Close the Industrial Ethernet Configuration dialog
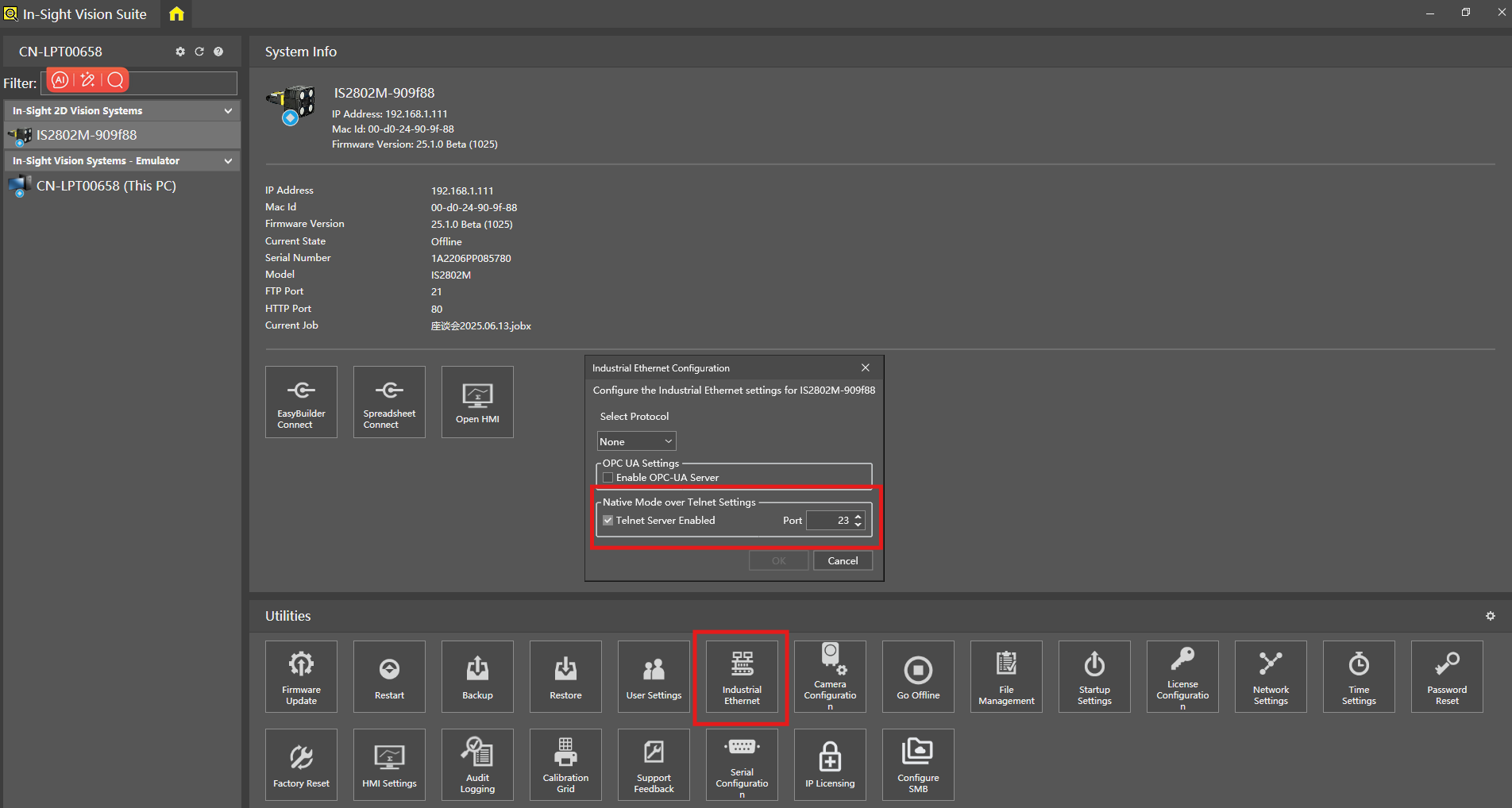The width and height of the screenshot is (1512, 808). pyautogui.click(x=866, y=367)
